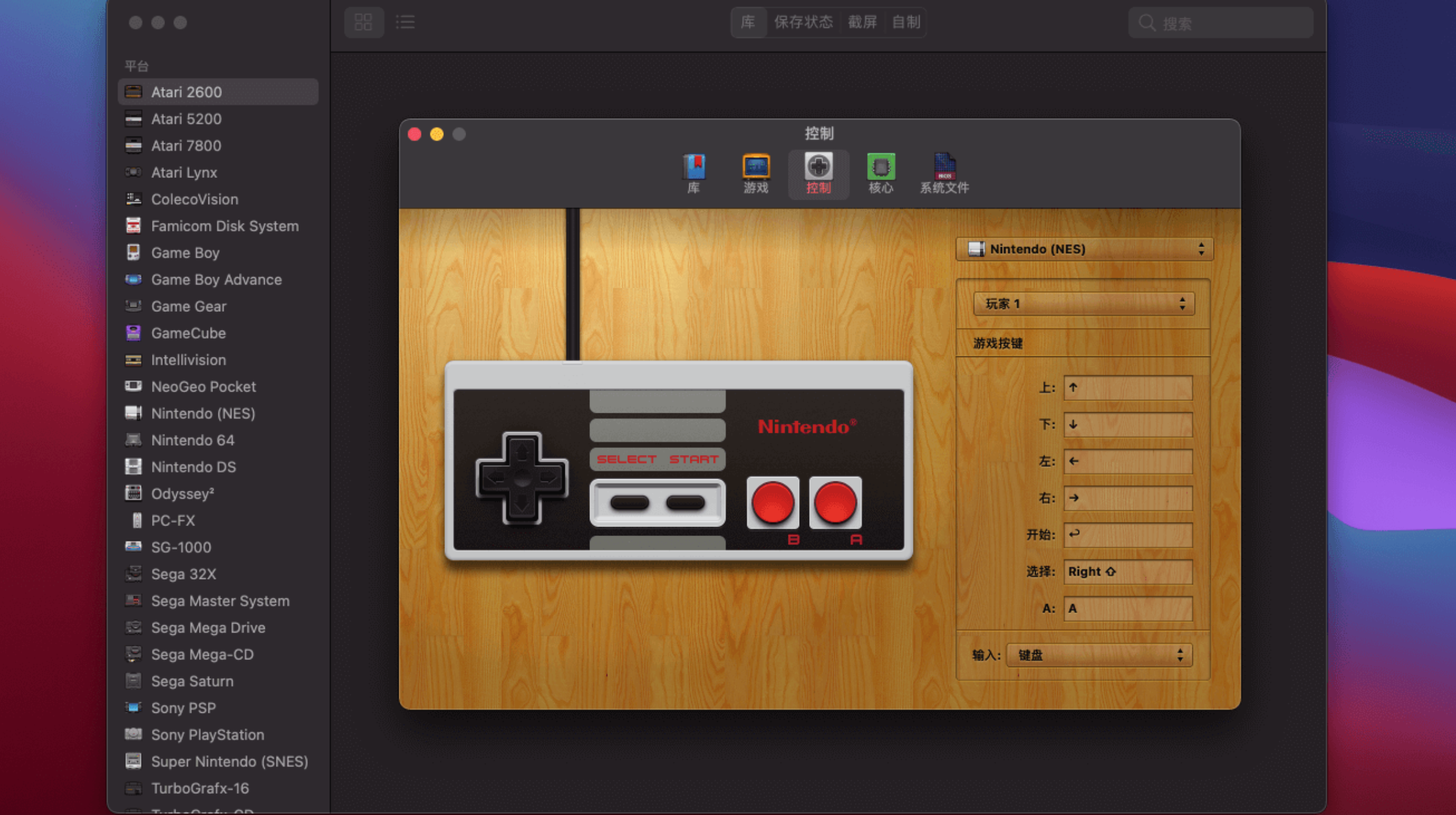1456x815 pixels.
Task: Select Sony PlayStation in platform list
Action: 207,735
